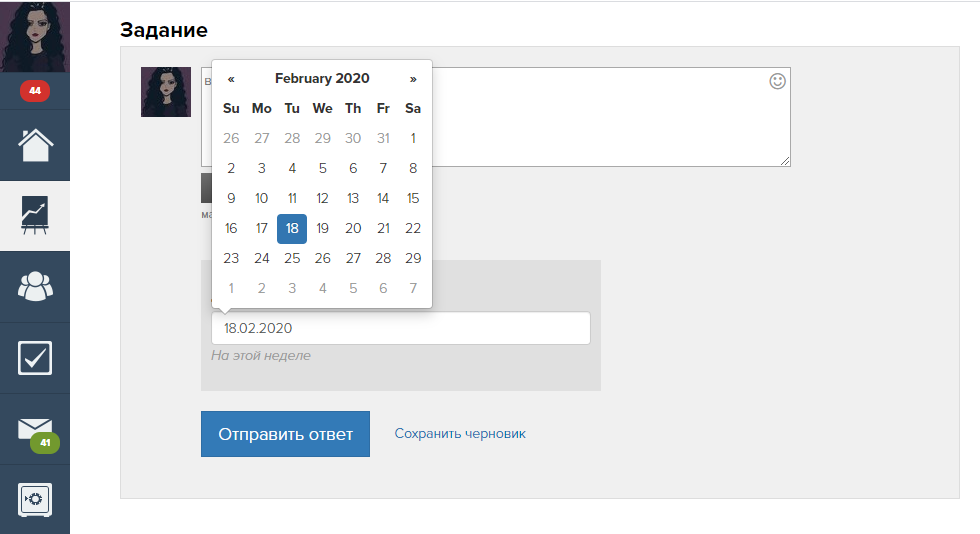Click the smiley emoji icon in textbox
Viewport: 980px width, 534px height.
(777, 81)
